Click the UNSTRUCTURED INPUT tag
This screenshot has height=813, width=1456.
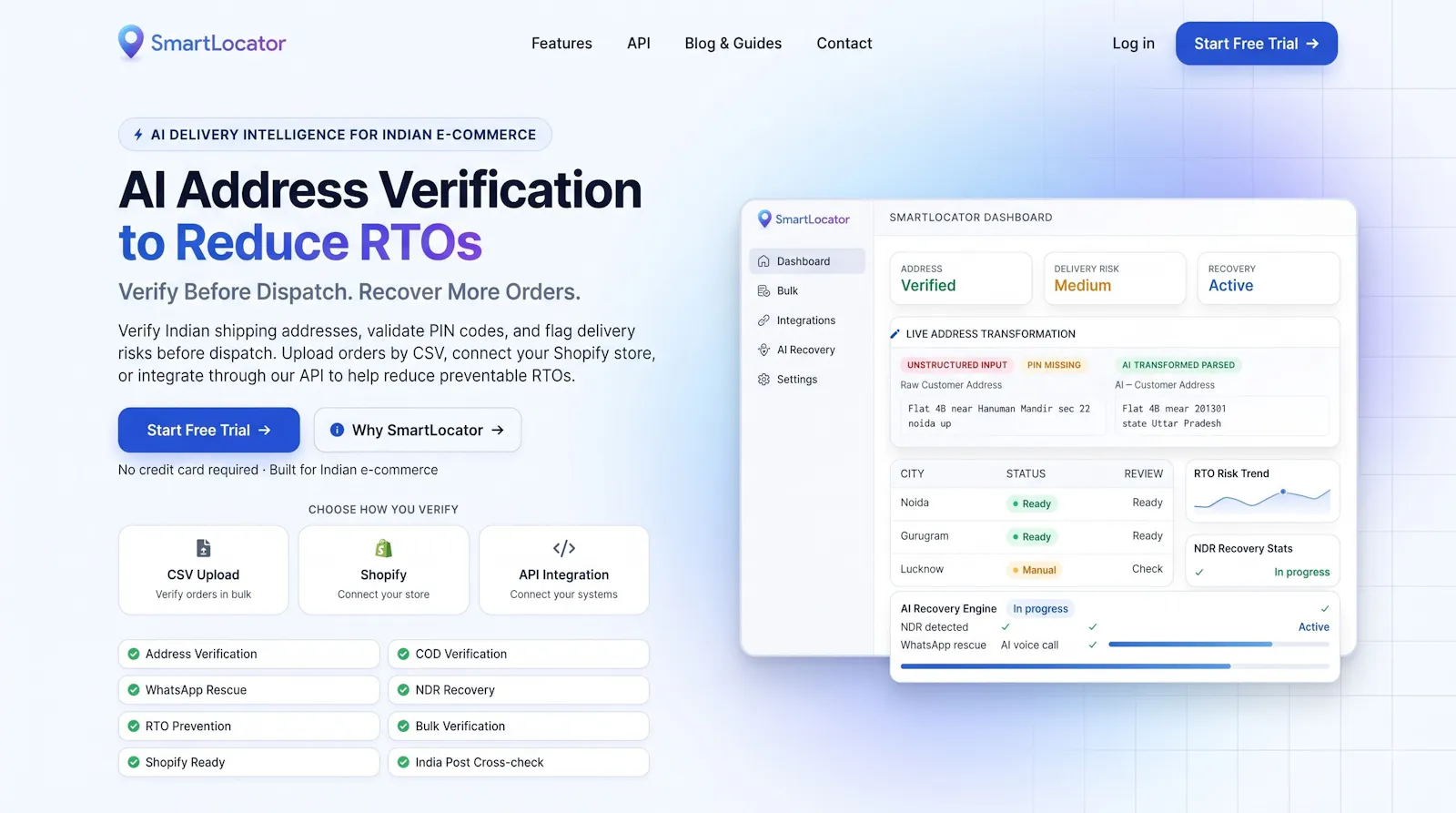[957, 365]
